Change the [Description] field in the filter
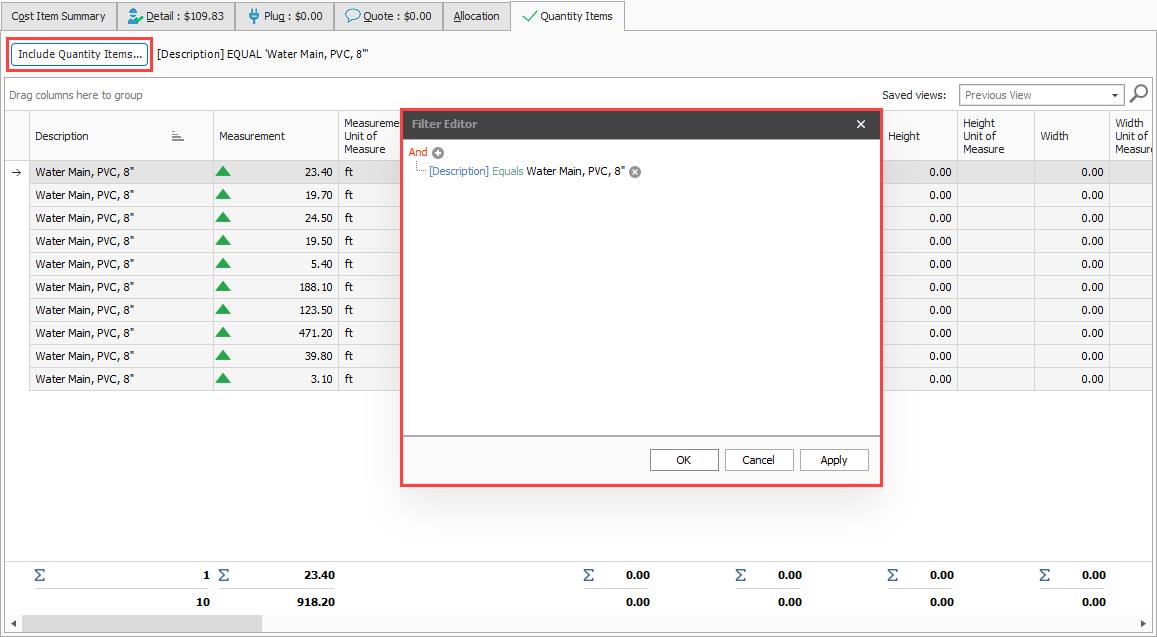The image size is (1157, 637). coord(458,172)
